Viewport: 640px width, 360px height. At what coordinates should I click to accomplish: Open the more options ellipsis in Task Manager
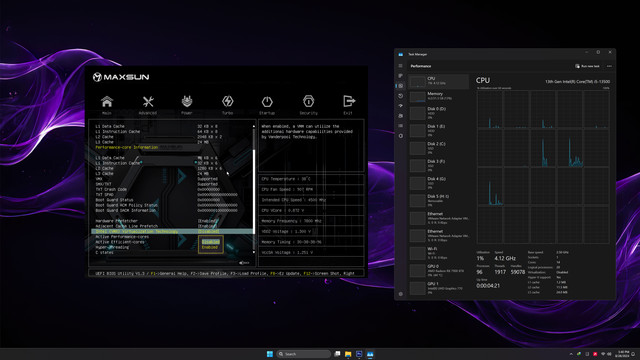[x=609, y=66]
